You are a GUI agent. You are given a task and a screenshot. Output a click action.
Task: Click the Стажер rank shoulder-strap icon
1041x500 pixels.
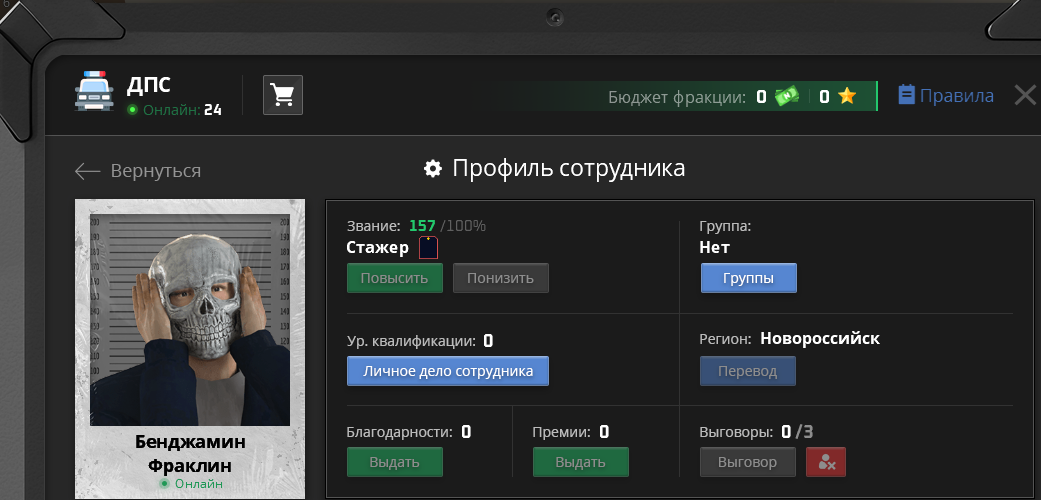click(x=428, y=248)
